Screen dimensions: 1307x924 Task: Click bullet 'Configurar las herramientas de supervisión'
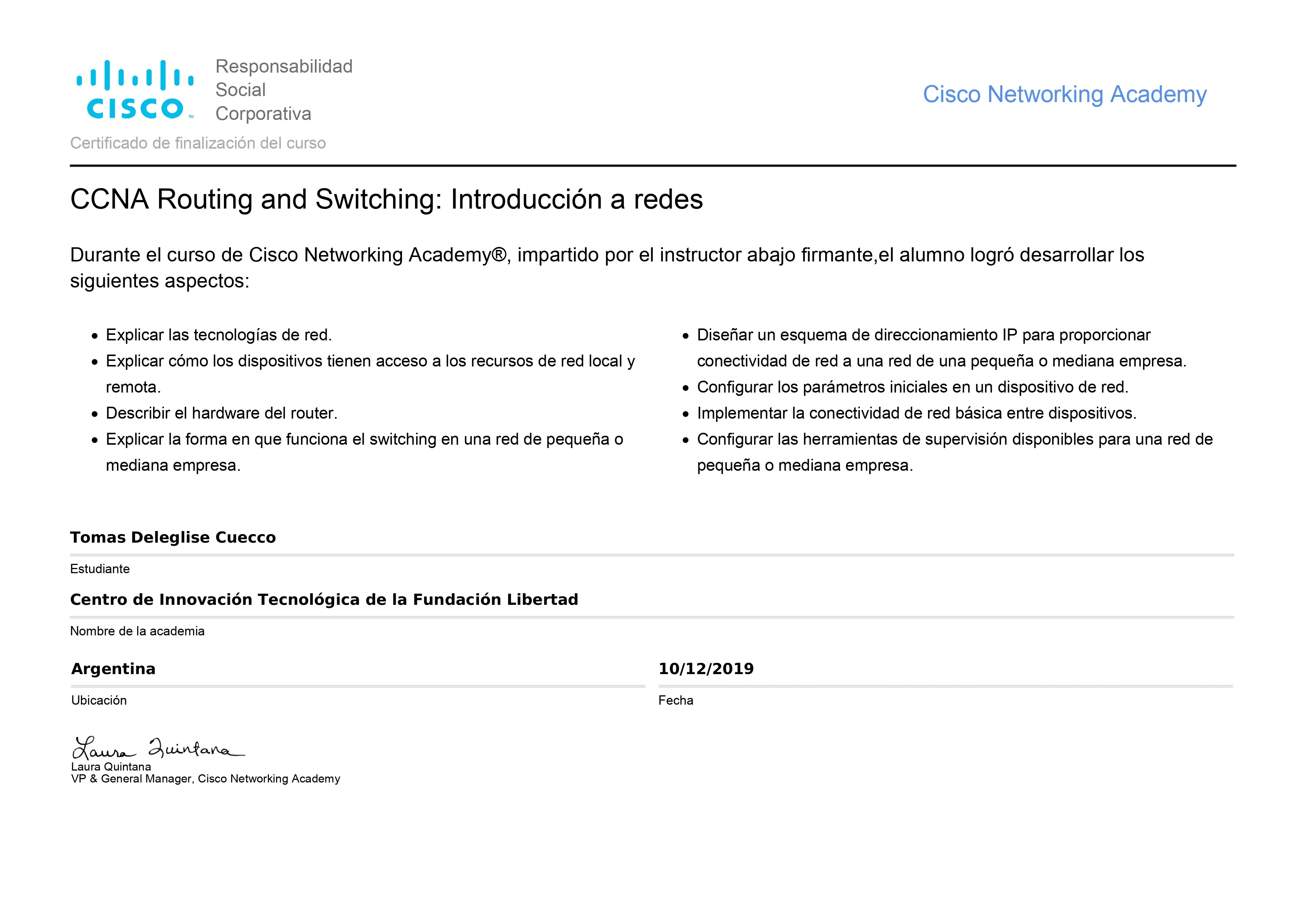click(955, 453)
